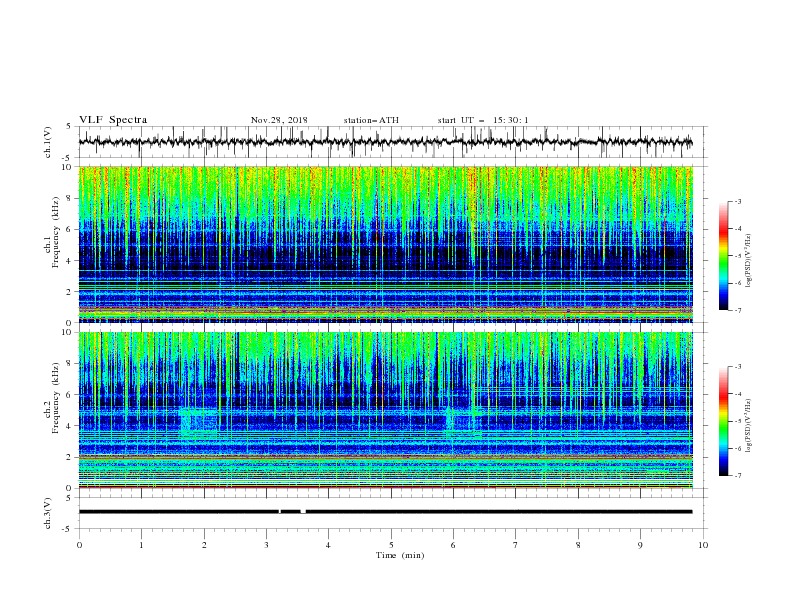Click the "4" tick on the Time (min) axis
The width and height of the screenshot is (792, 612).
328,545
